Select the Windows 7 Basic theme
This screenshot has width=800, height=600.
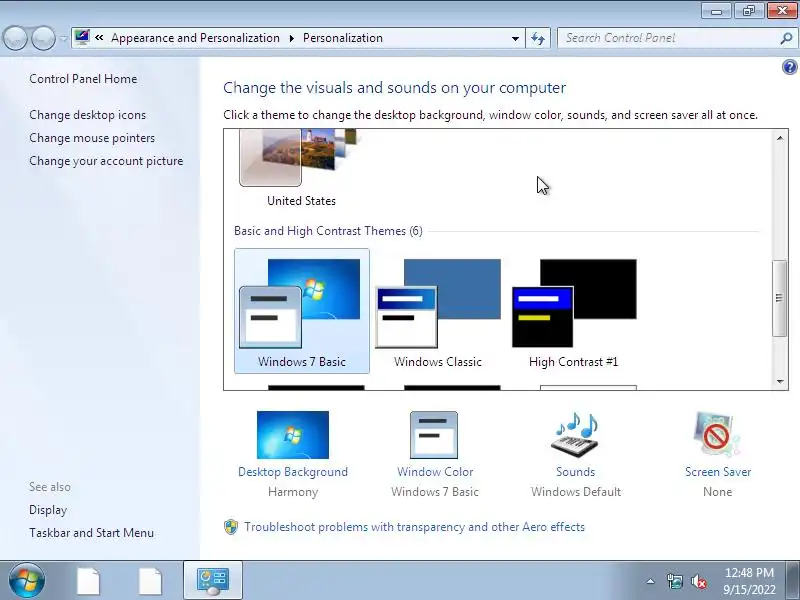302,311
